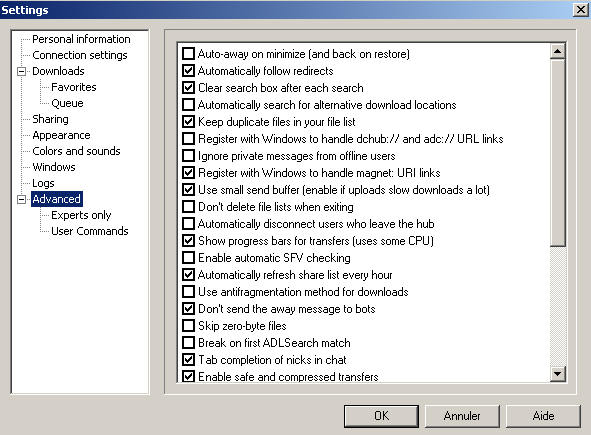Uncheck Automatically follow redirects
Image resolution: width=591 pixels, height=435 pixels.
coord(188,70)
